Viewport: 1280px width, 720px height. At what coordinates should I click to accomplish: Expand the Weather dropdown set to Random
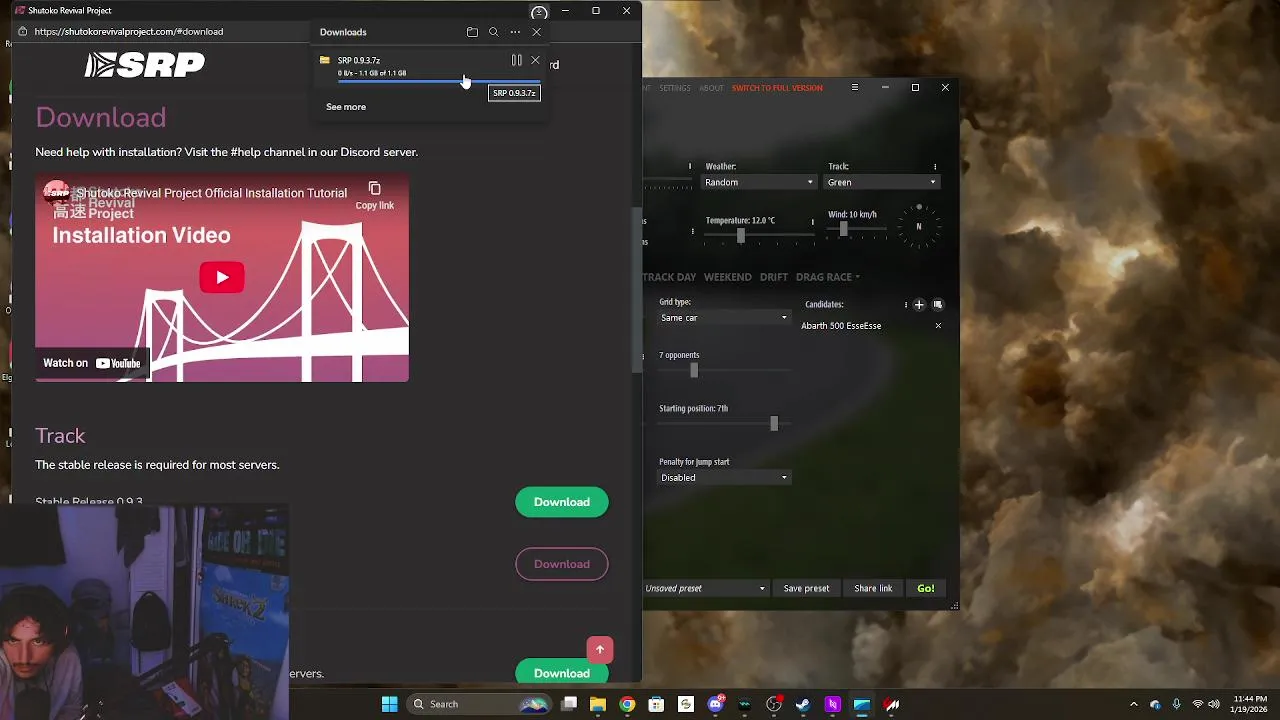tap(759, 182)
